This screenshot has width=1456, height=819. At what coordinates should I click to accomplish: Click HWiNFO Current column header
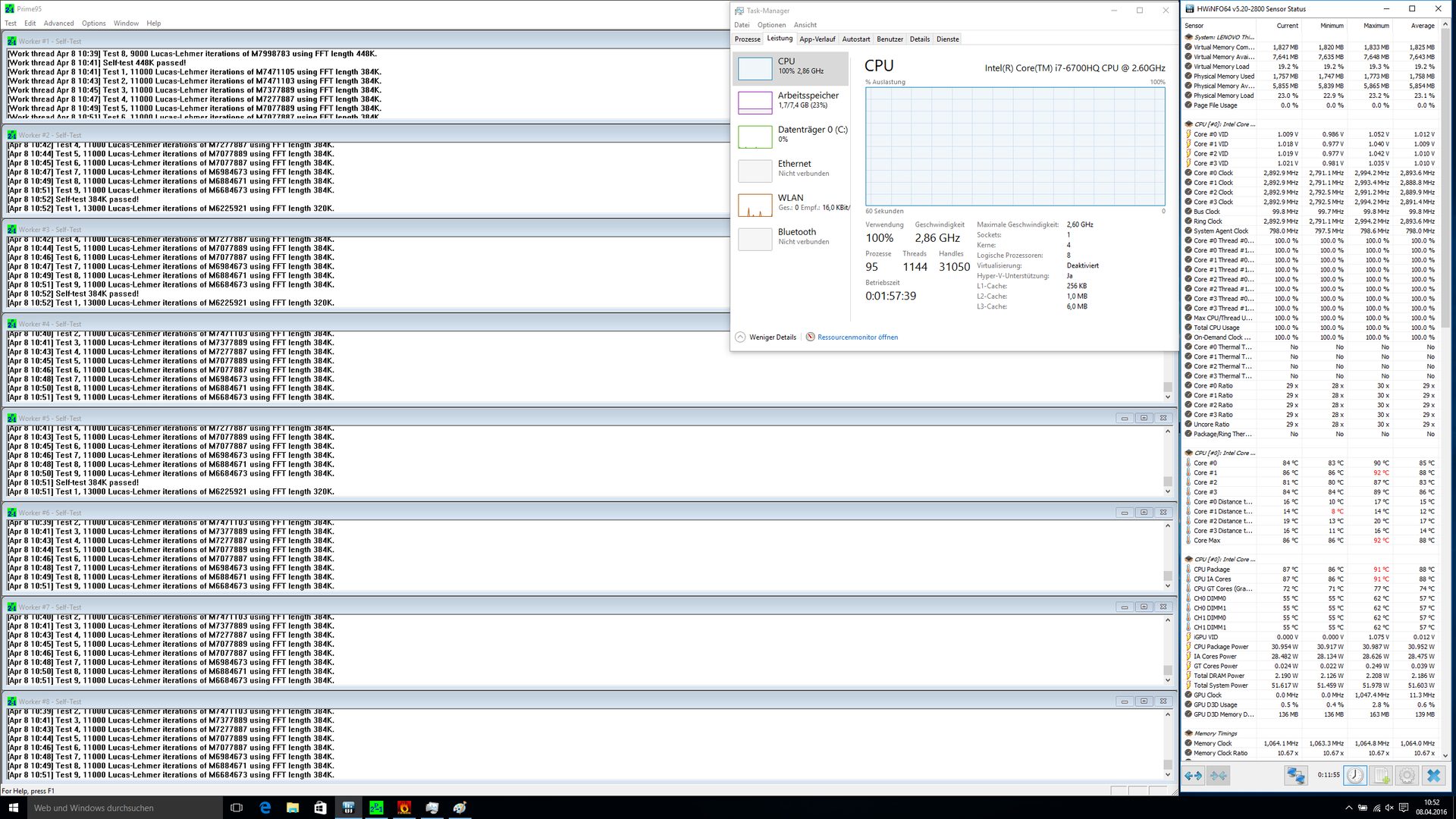click(x=1287, y=25)
